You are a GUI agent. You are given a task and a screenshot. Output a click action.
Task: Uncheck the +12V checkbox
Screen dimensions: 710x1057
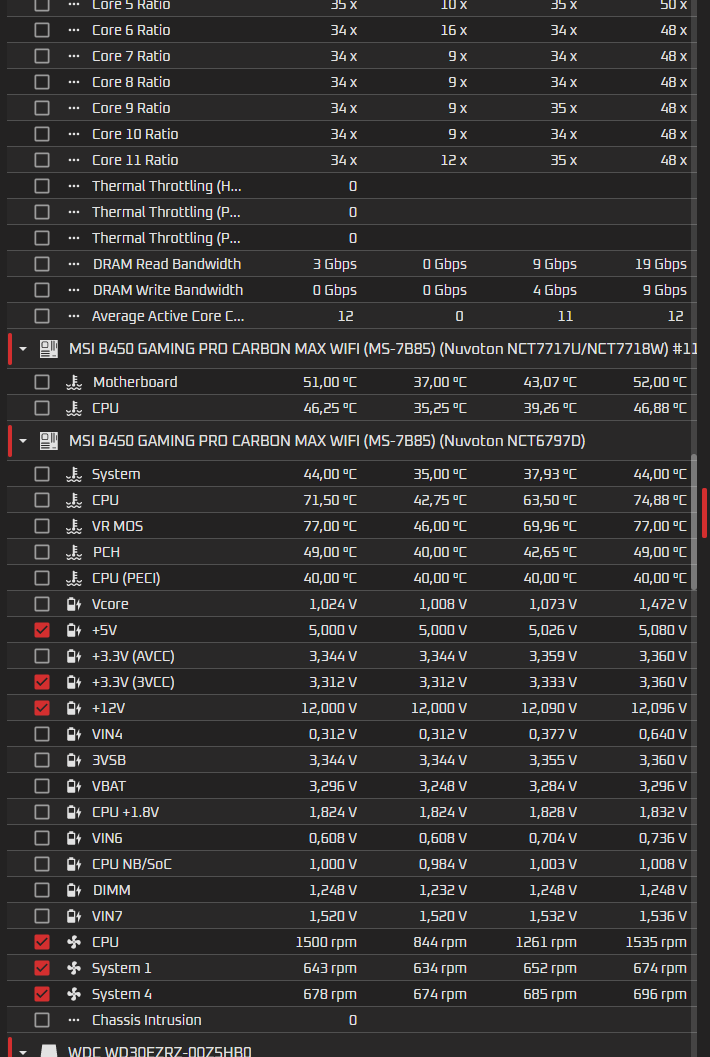42,708
